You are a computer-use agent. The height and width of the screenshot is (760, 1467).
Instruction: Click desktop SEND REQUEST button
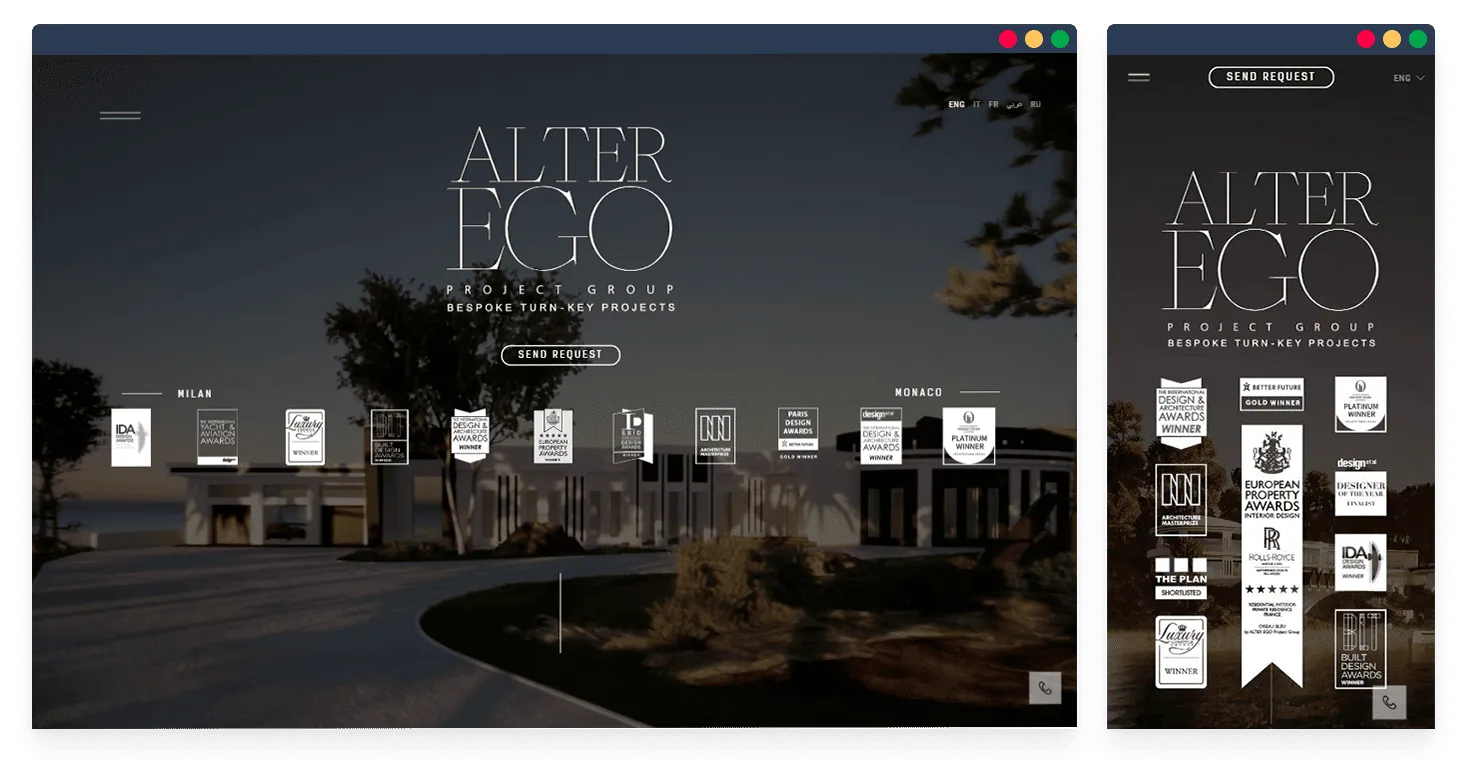pyautogui.click(x=560, y=355)
